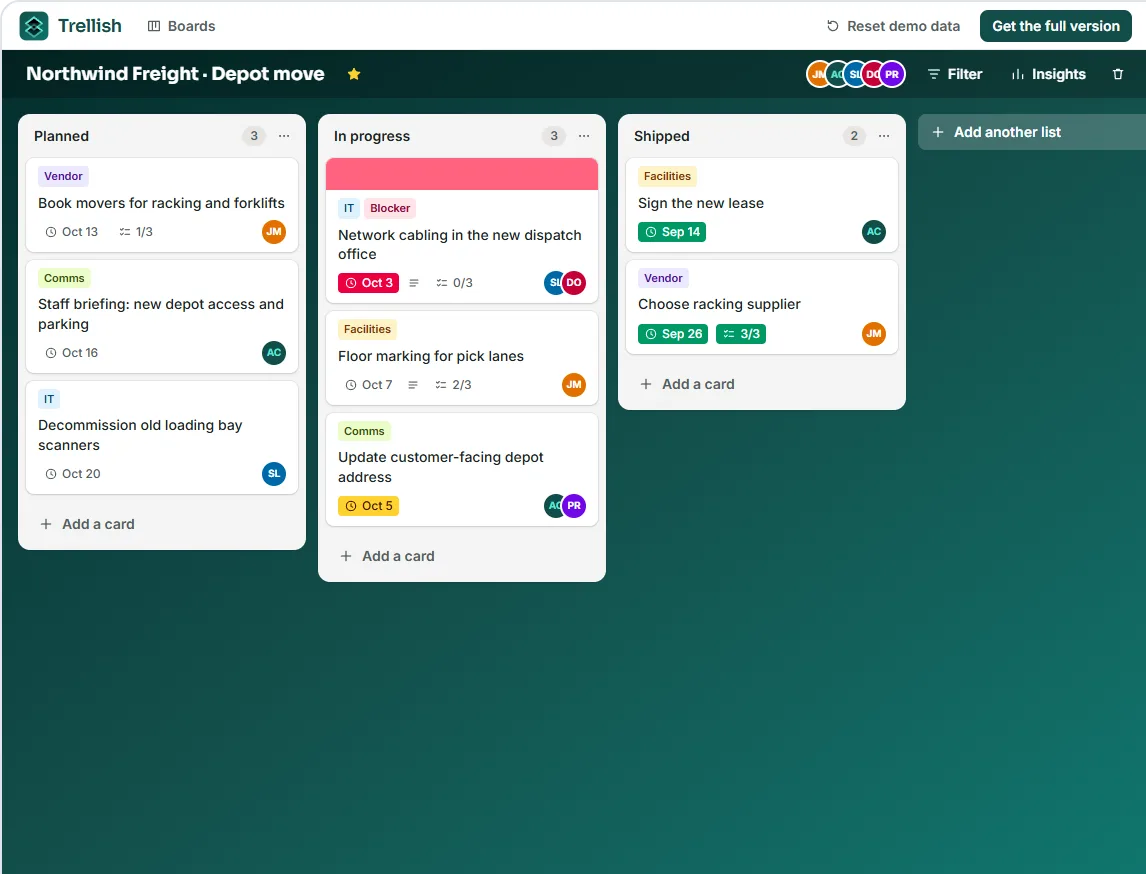Click the 1/3 checklist indicator
Viewport: 1146px width, 874px height.
pos(136,232)
